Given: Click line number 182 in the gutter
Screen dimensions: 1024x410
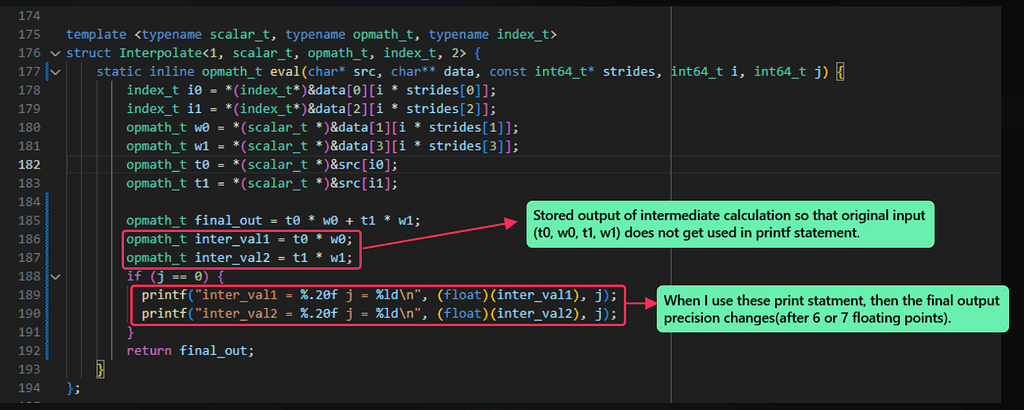Looking at the screenshot, I should 29,164.
